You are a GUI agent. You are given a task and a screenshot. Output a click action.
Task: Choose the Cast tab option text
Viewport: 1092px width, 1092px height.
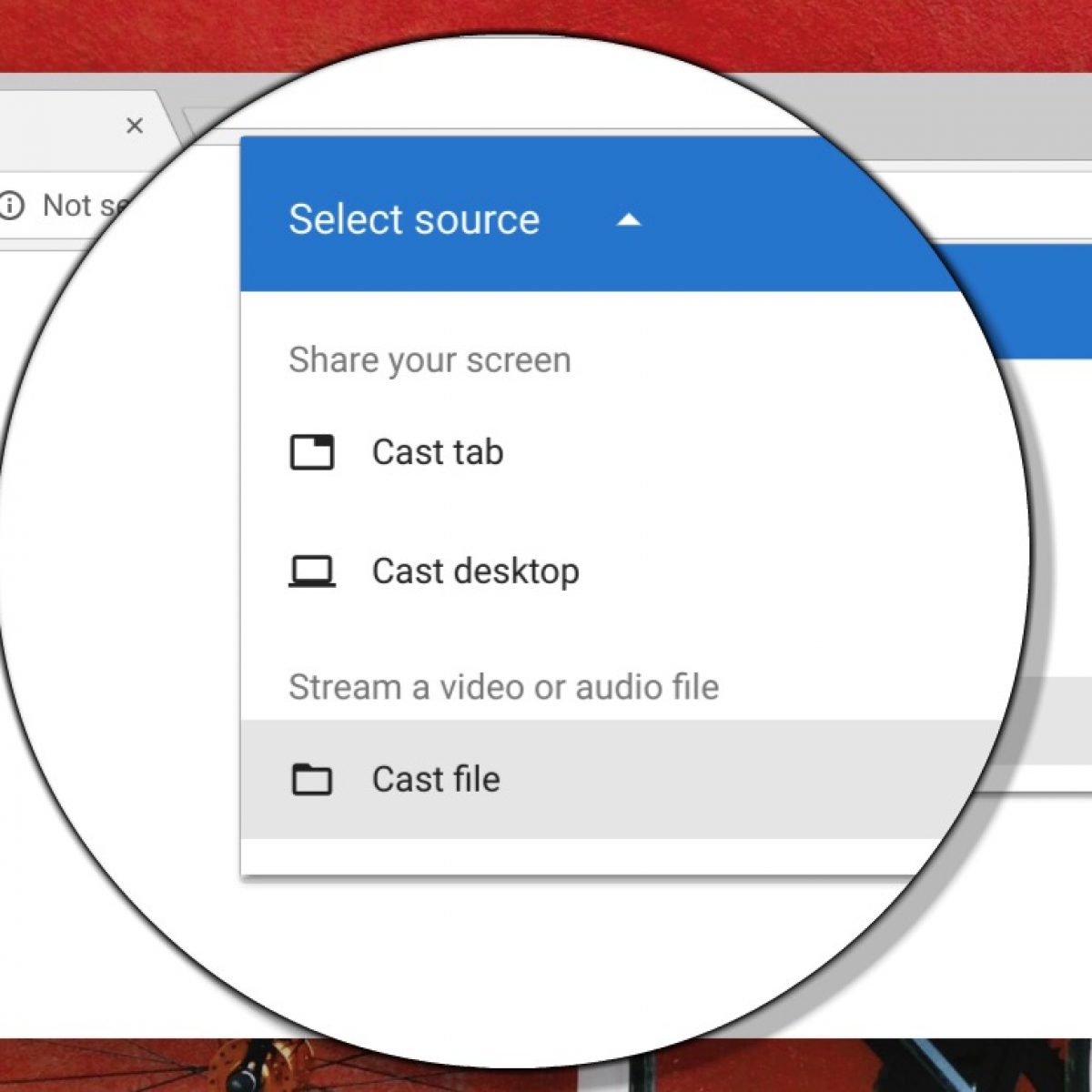pyautogui.click(x=438, y=452)
